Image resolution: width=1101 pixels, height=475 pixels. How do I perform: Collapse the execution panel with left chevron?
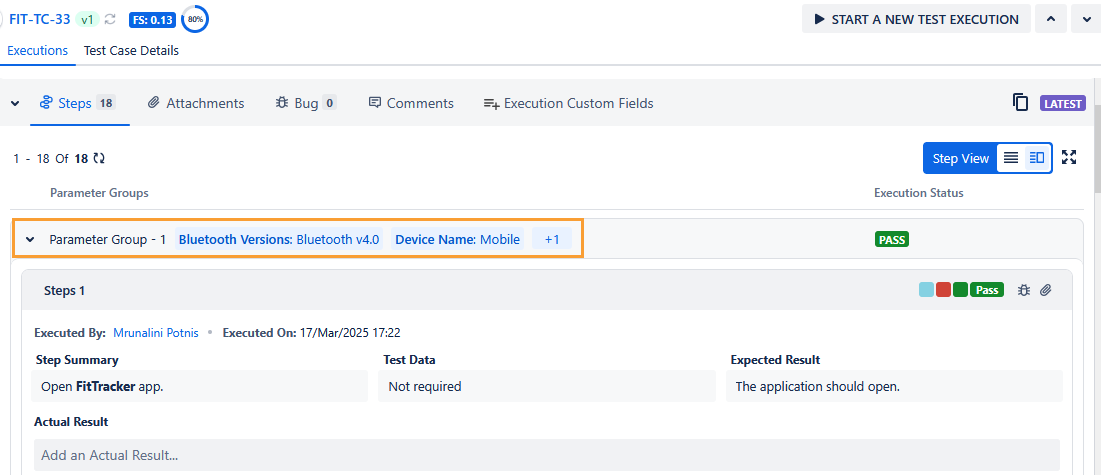pos(15,103)
